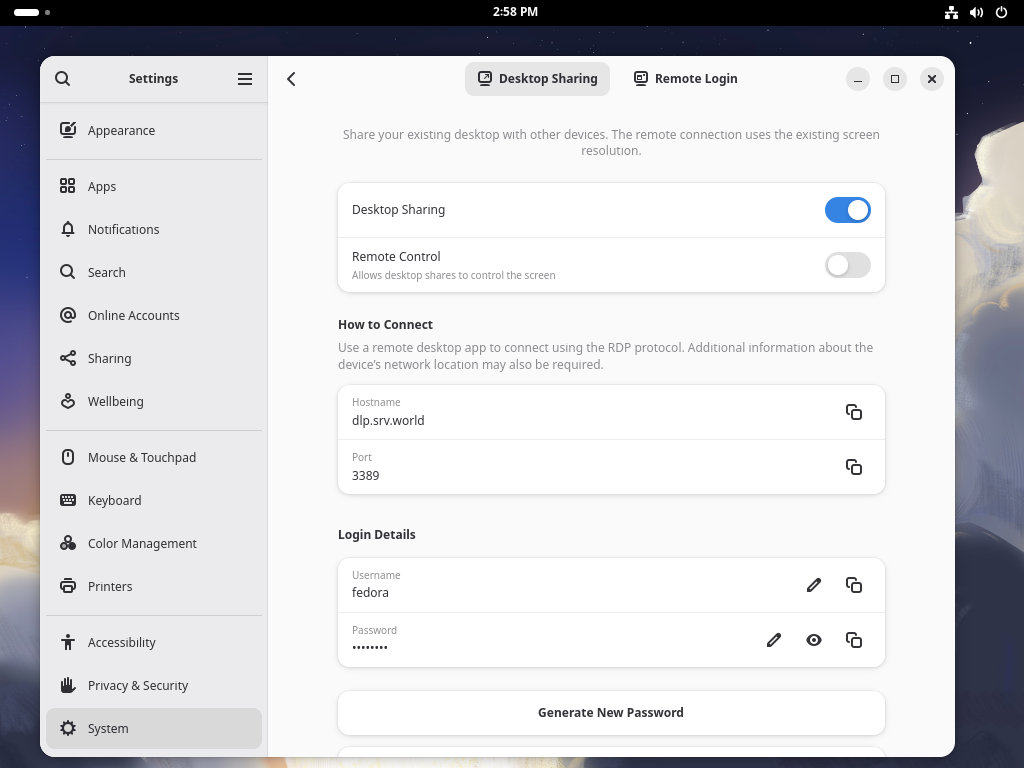Switch to the Remote Login tab
This screenshot has height=768, width=1024.
[x=685, y=78]
